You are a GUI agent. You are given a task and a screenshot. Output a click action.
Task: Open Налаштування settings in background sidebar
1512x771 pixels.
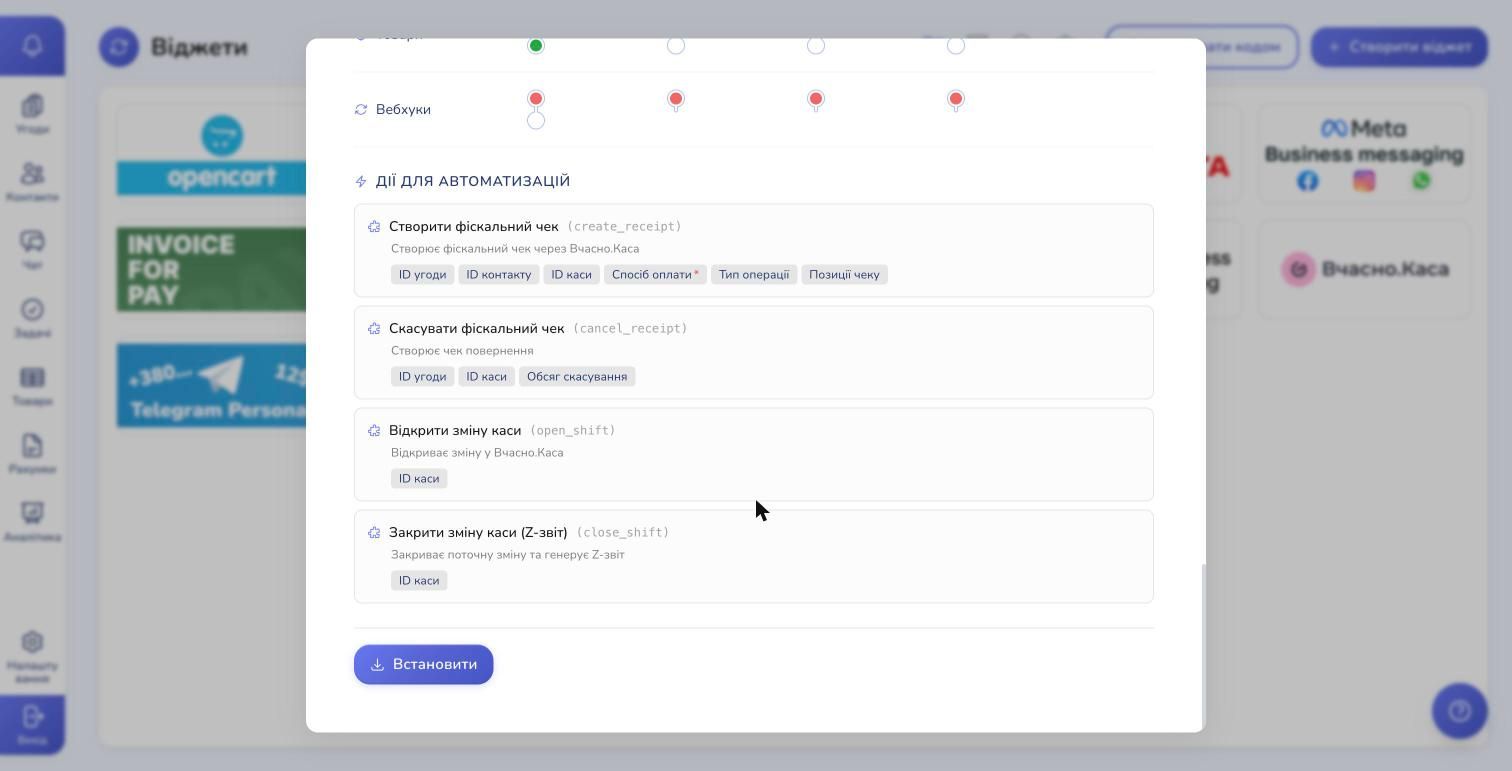tap(32, 656)
